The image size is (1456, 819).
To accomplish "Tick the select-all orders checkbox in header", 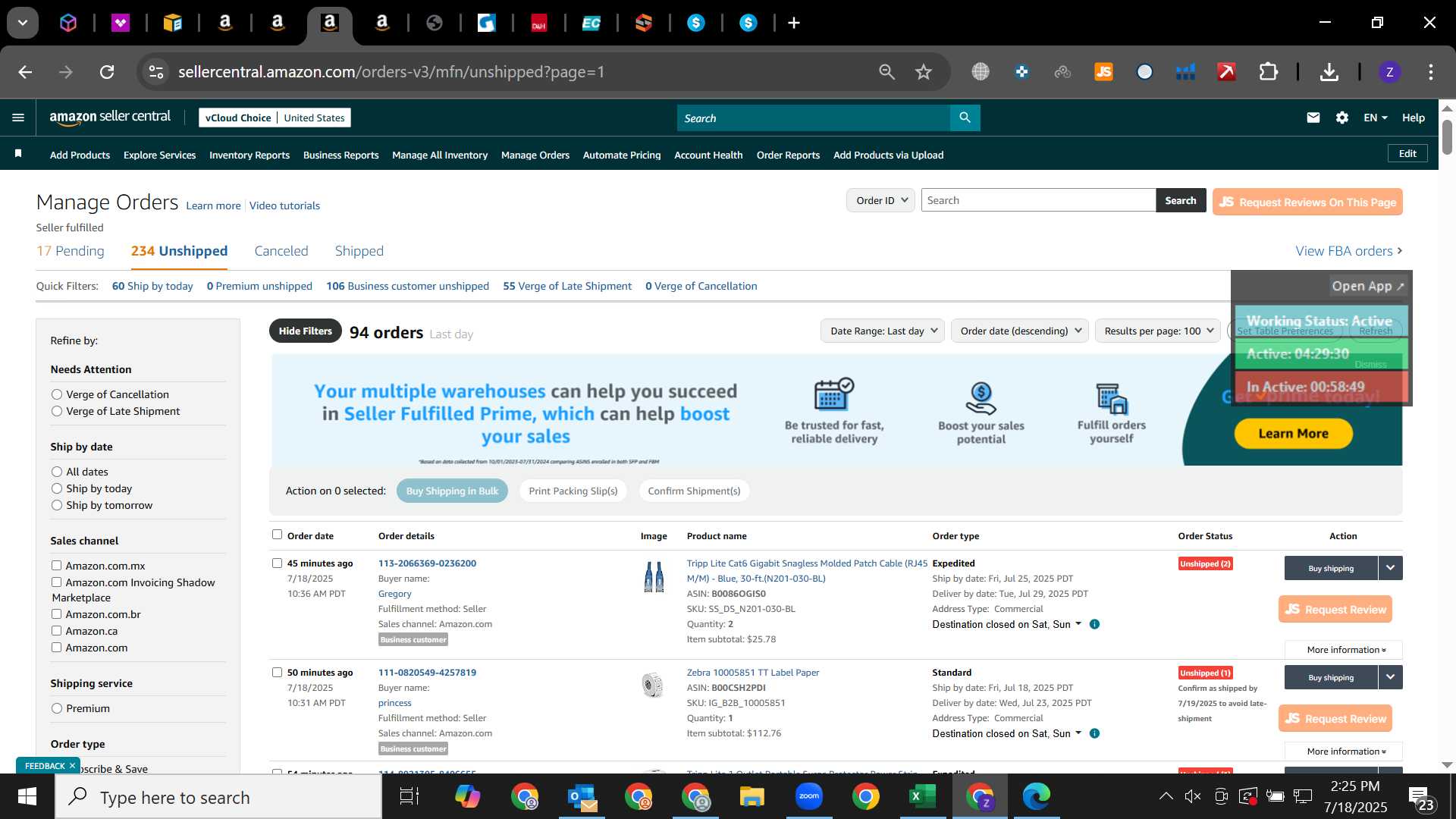I will [277, 535].
